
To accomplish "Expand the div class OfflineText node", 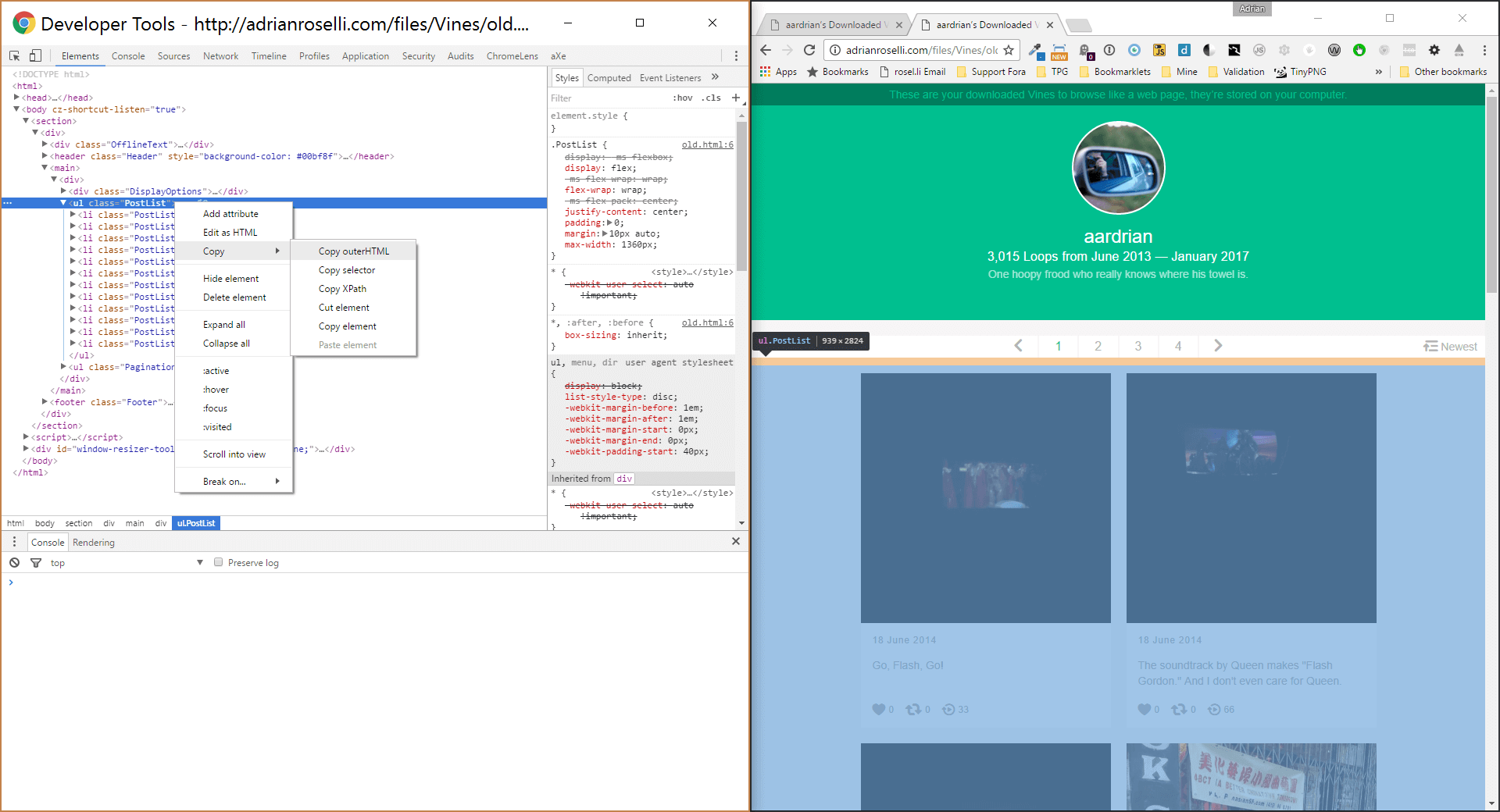I will 45,144.
